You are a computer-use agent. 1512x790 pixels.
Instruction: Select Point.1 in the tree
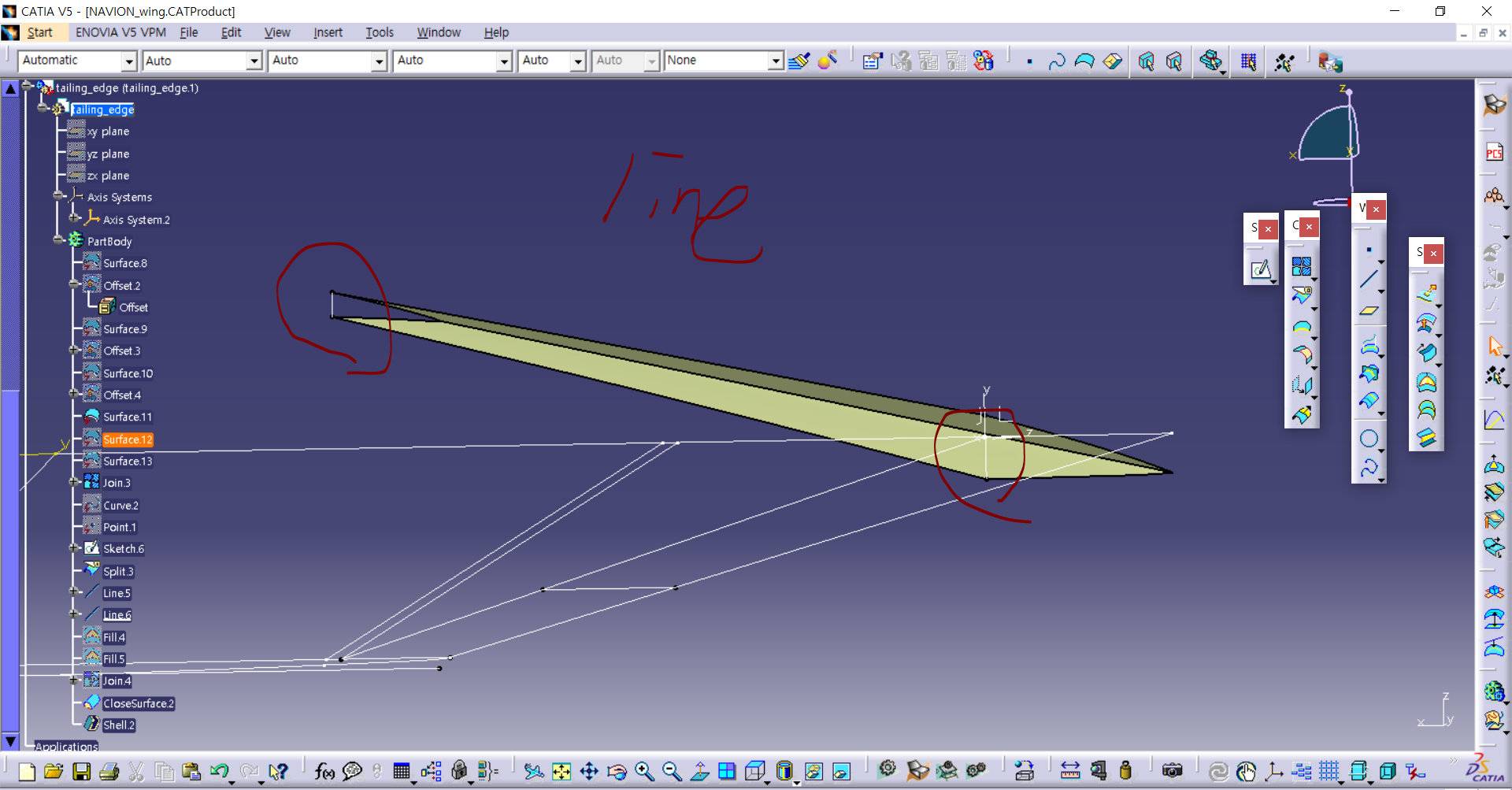point(120,528)
